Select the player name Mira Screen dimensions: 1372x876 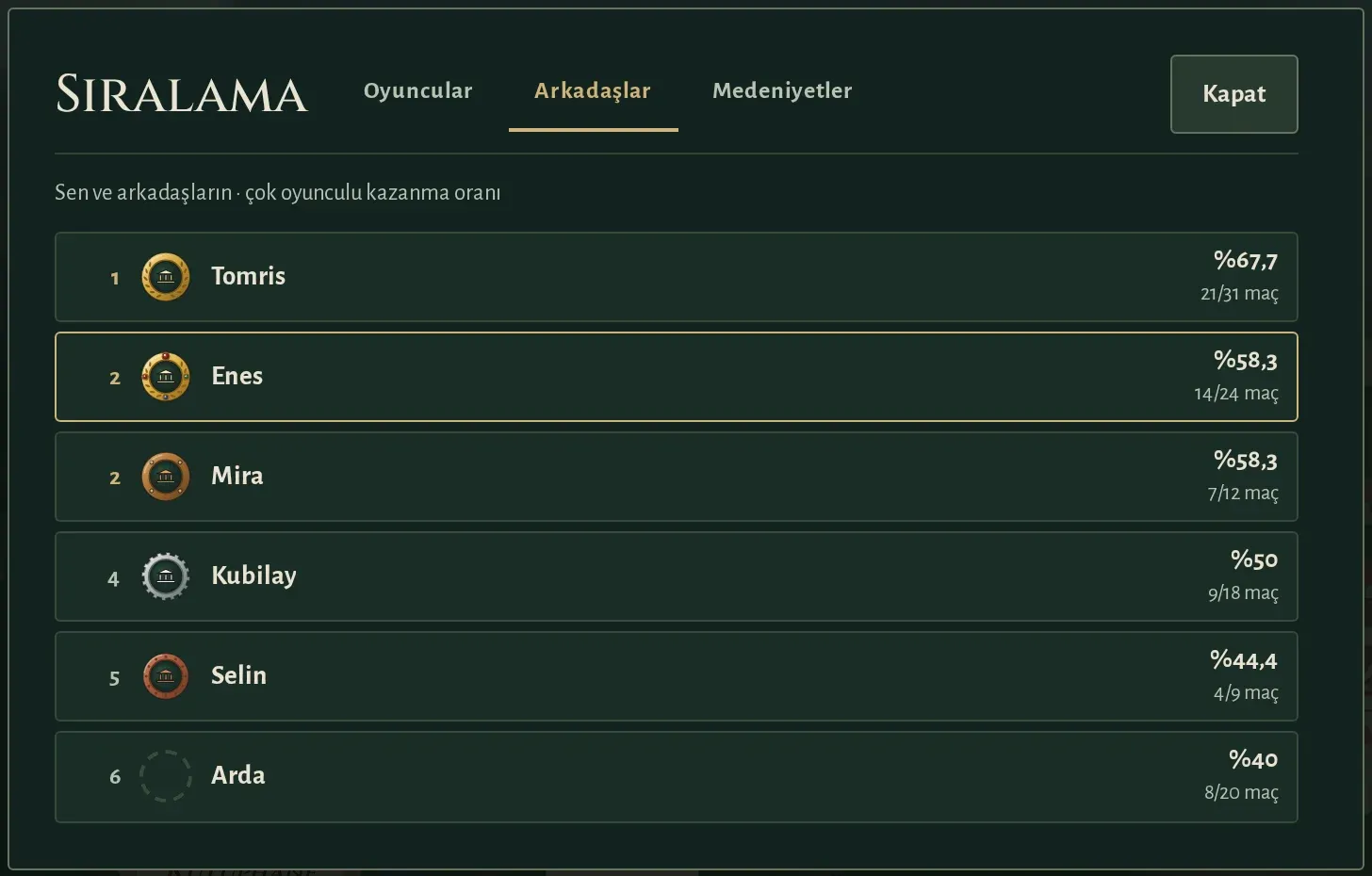(x=237, y=476)
